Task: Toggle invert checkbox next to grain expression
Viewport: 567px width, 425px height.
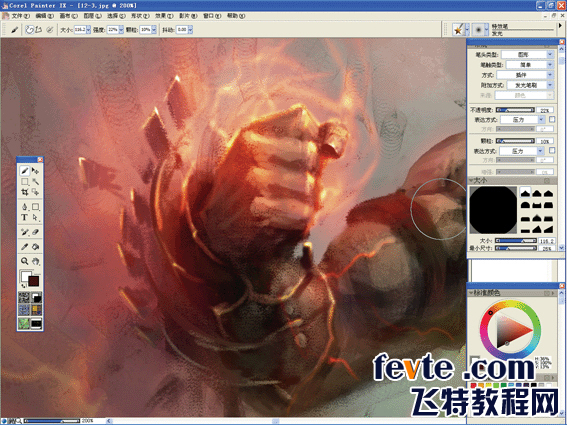Action: (x=552, y=150)
